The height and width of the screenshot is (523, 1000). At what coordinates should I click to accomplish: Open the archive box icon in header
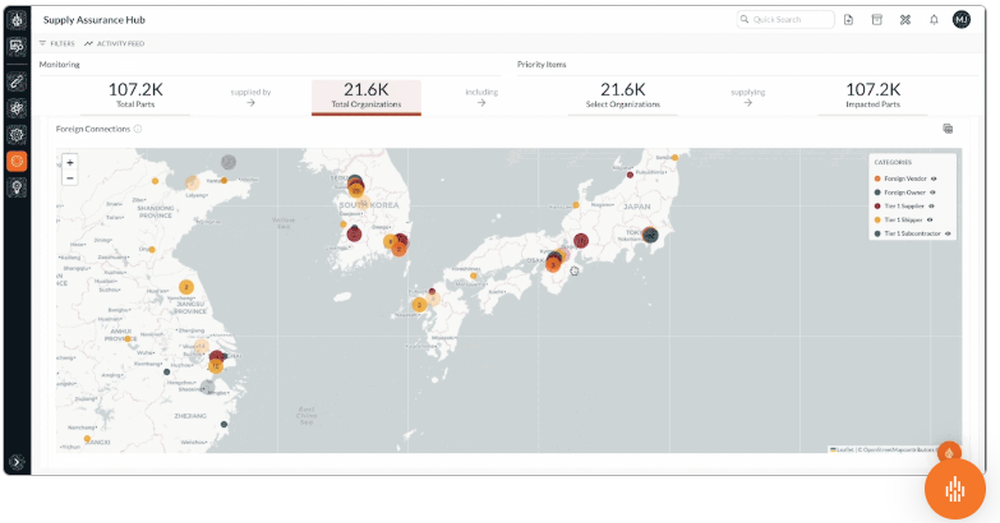tap(877, 20)
